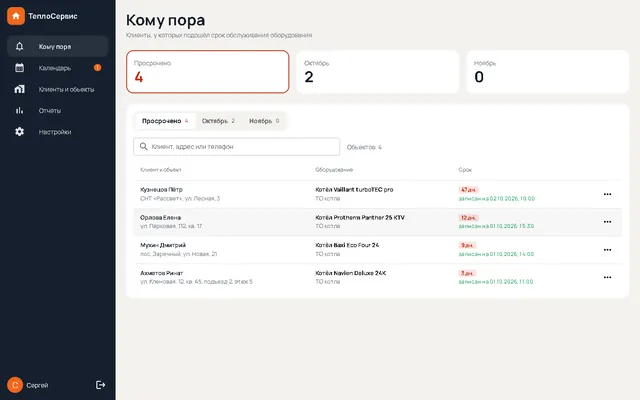This screenshot has width=640, height=400.
Task: Click Котёл Vaillant turboTEC pro equipment
Action: point(354,189)
